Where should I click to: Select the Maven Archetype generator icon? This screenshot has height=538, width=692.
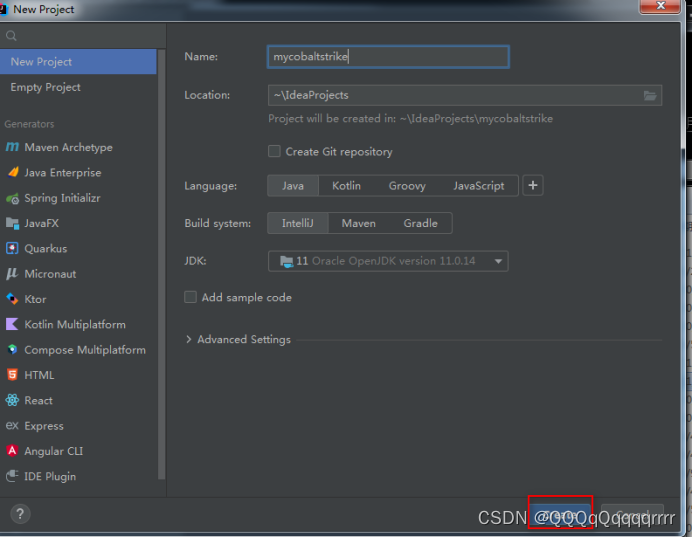pos(12,147)
